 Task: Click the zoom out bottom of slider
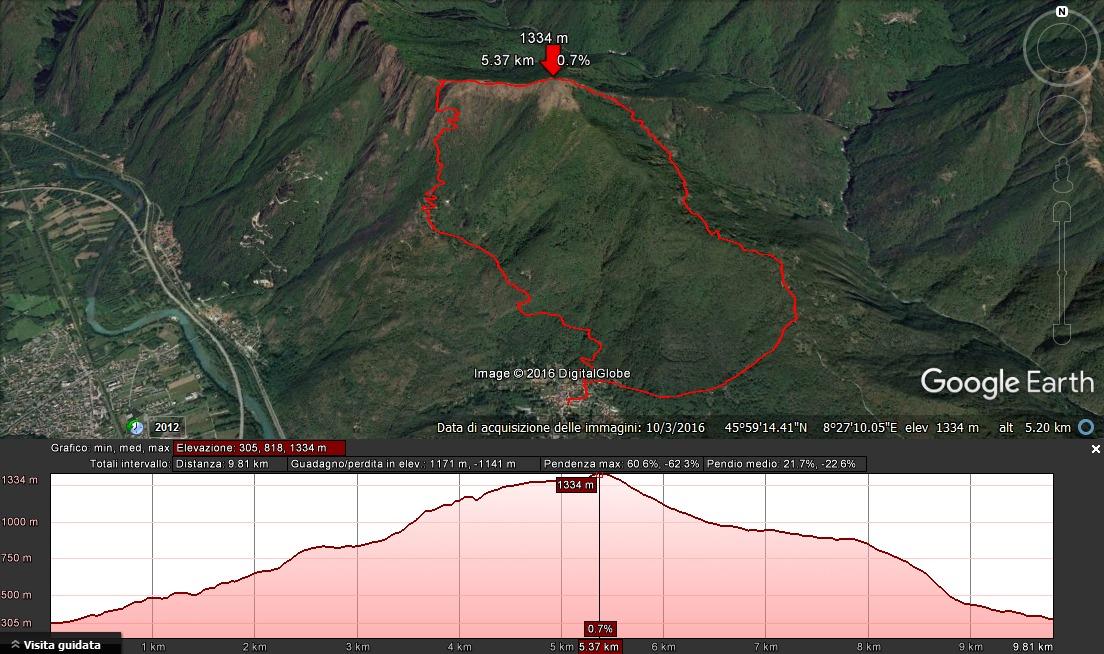[x=1062, y=334]
